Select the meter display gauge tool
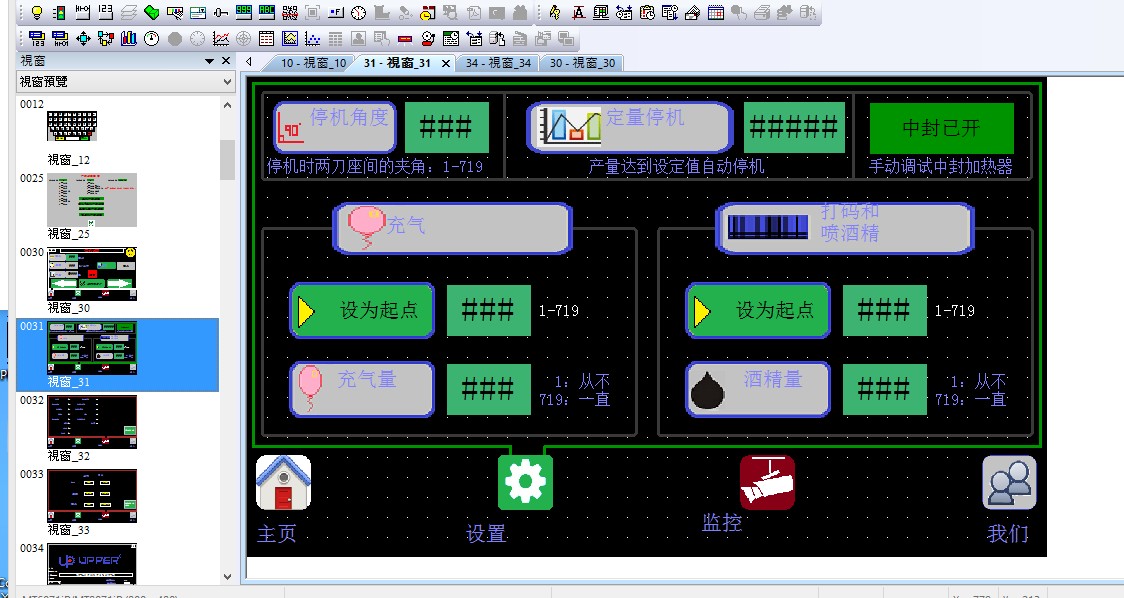The width and height of the screenshot is (1124, 598). coord(151,39)
